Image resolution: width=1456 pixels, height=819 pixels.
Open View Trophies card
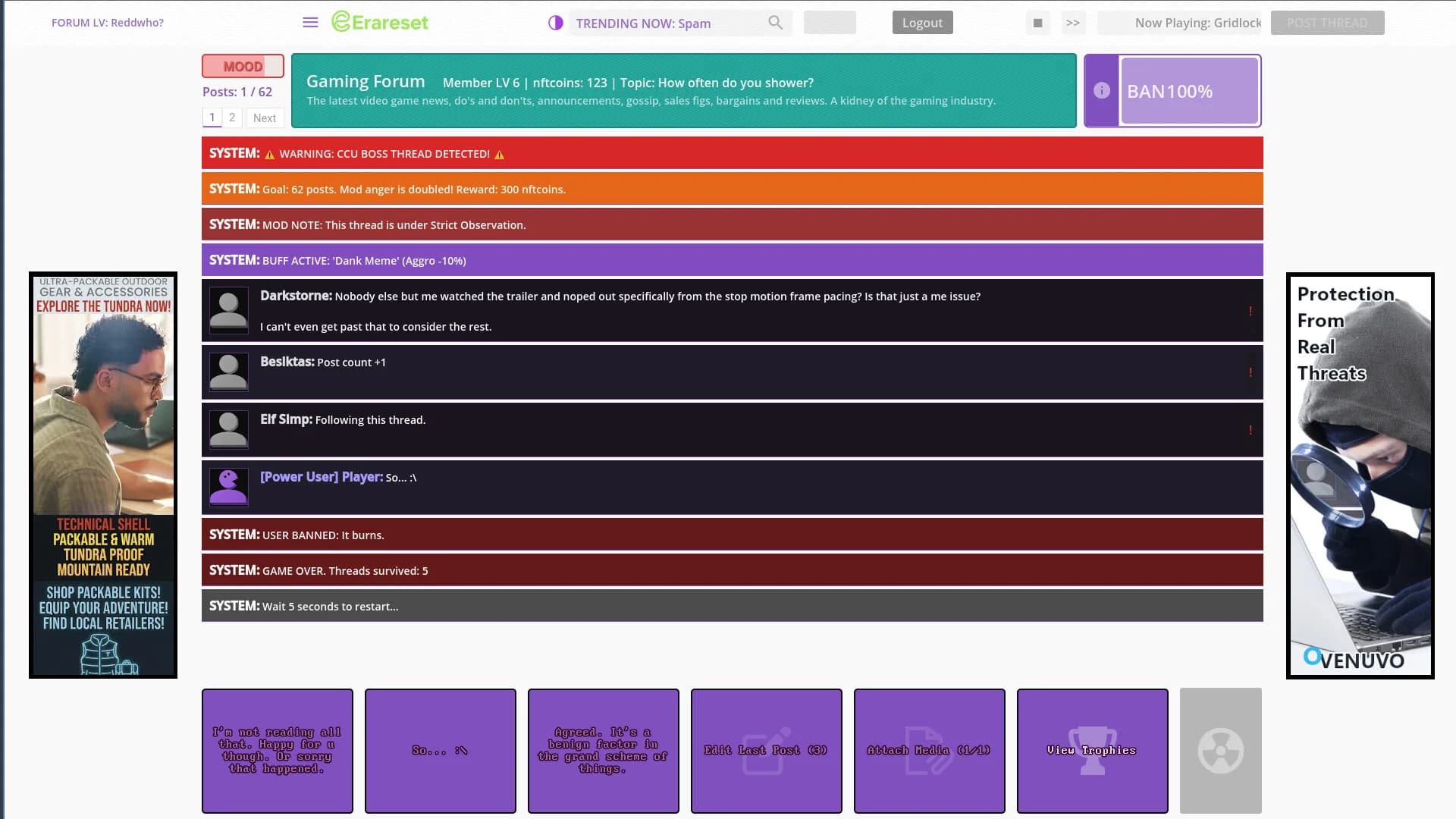(1093, 751)
